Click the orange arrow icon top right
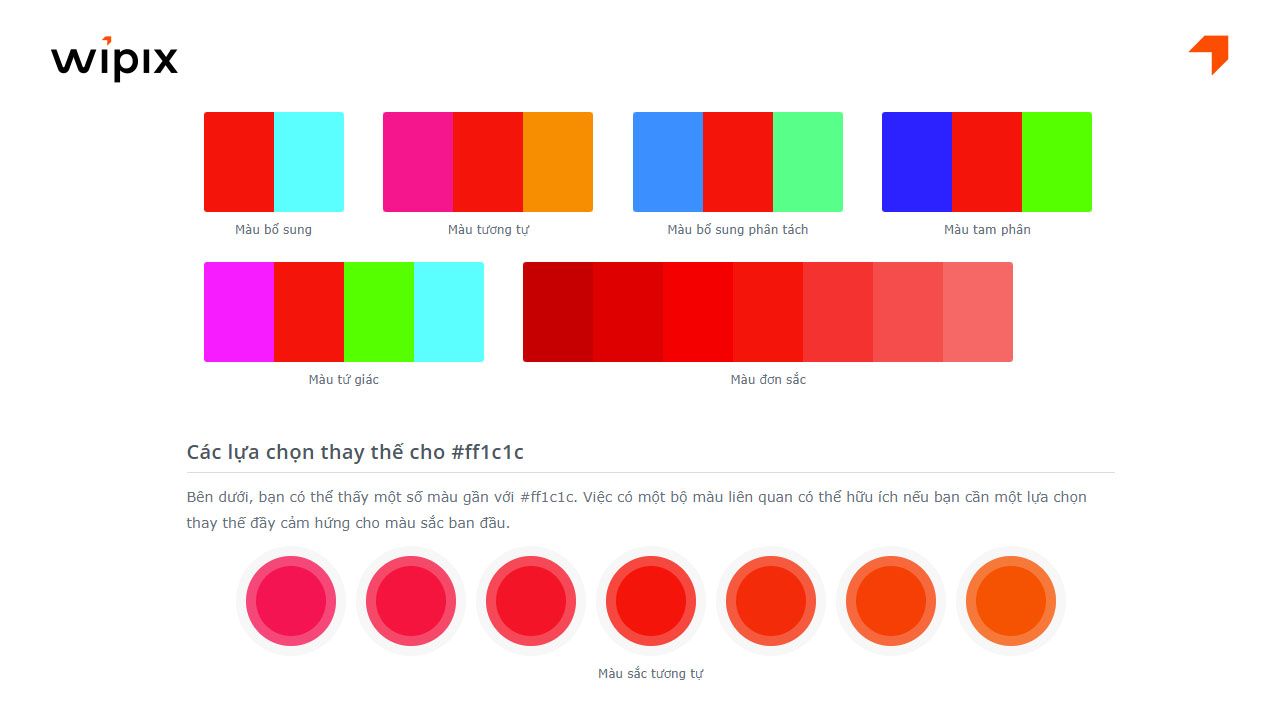Image resolution: width=1280 pixels, height=720 pixels. point(1209,54)
